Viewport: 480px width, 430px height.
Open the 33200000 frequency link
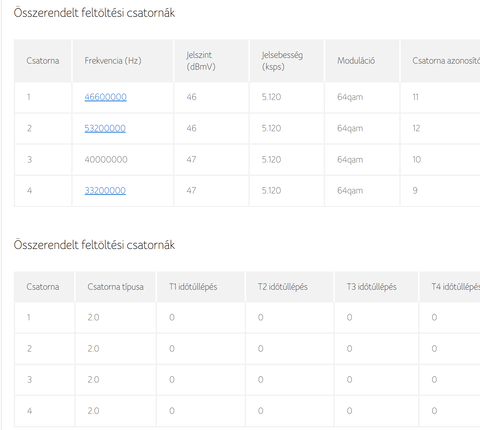pos(105,191)
